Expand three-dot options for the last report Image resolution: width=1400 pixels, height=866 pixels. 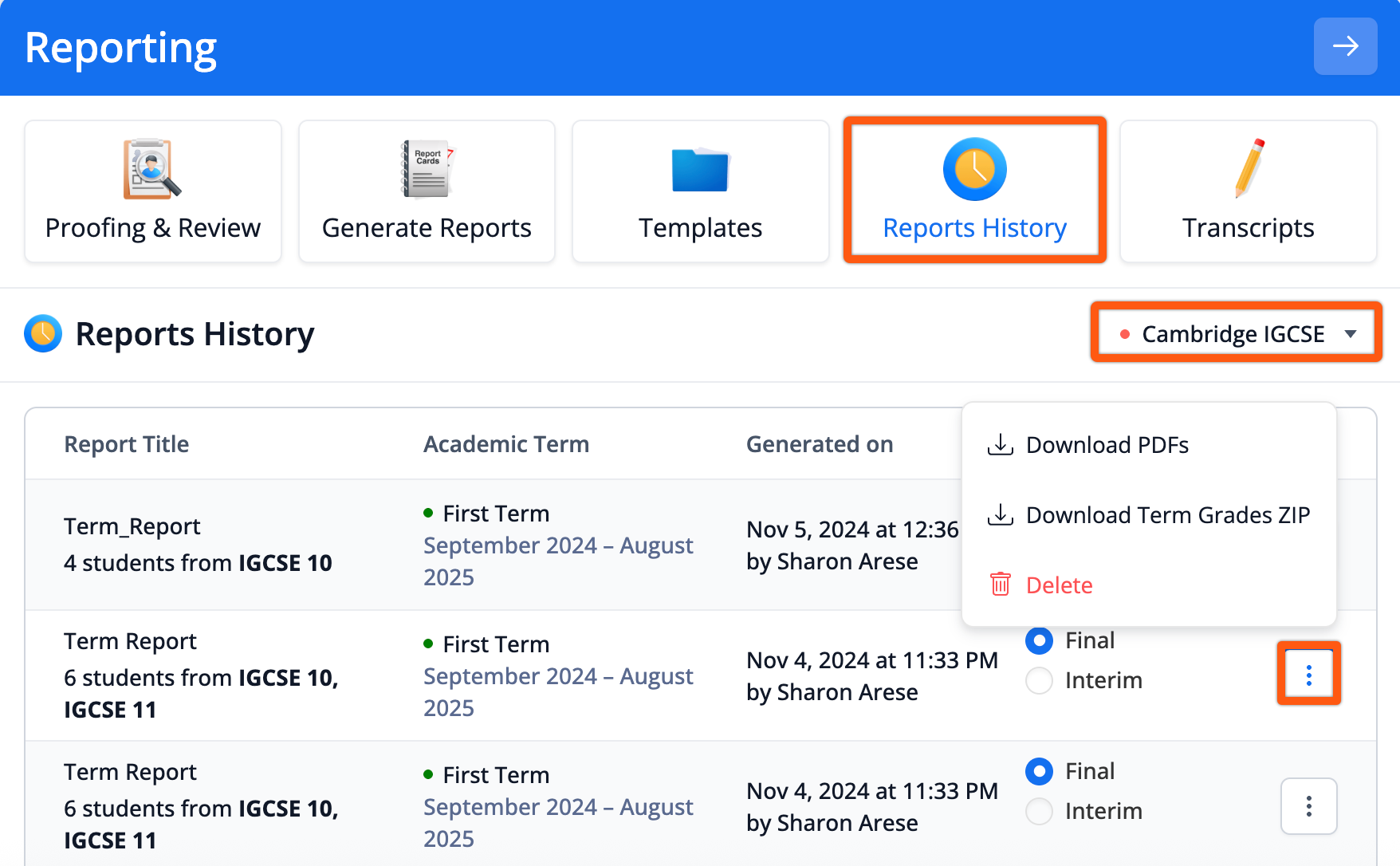pos(1308,806)
